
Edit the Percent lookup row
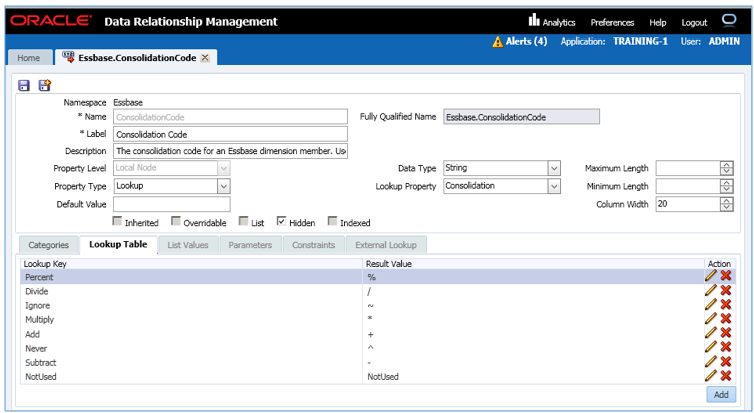click(x=711, y=276)
